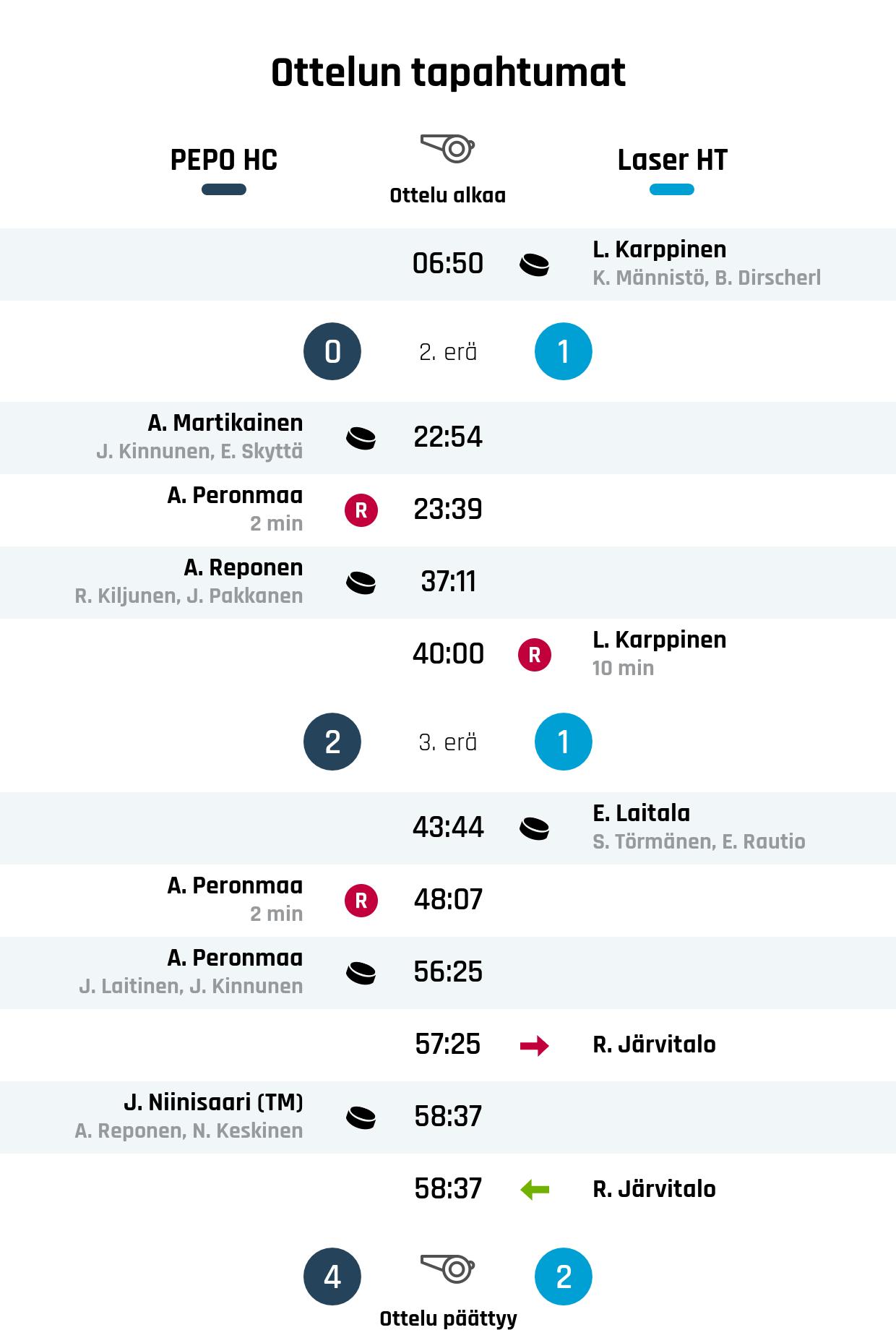Click the PEPO final score circle 4

tap(332, 1277)
